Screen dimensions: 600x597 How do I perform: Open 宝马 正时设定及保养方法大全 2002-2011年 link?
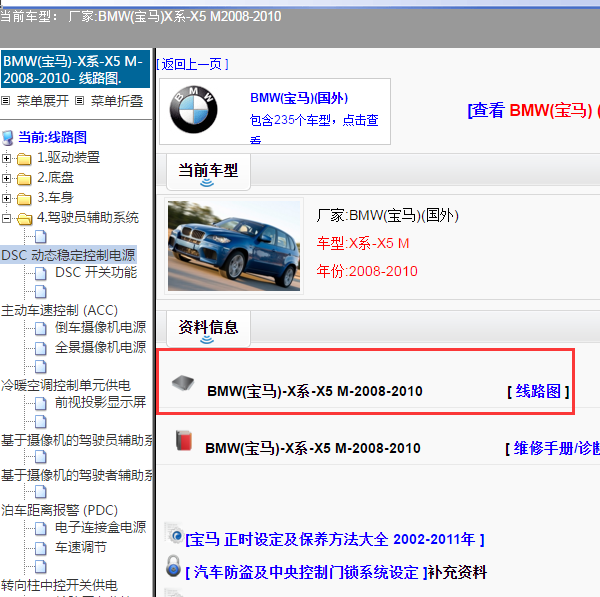(335, 539)
